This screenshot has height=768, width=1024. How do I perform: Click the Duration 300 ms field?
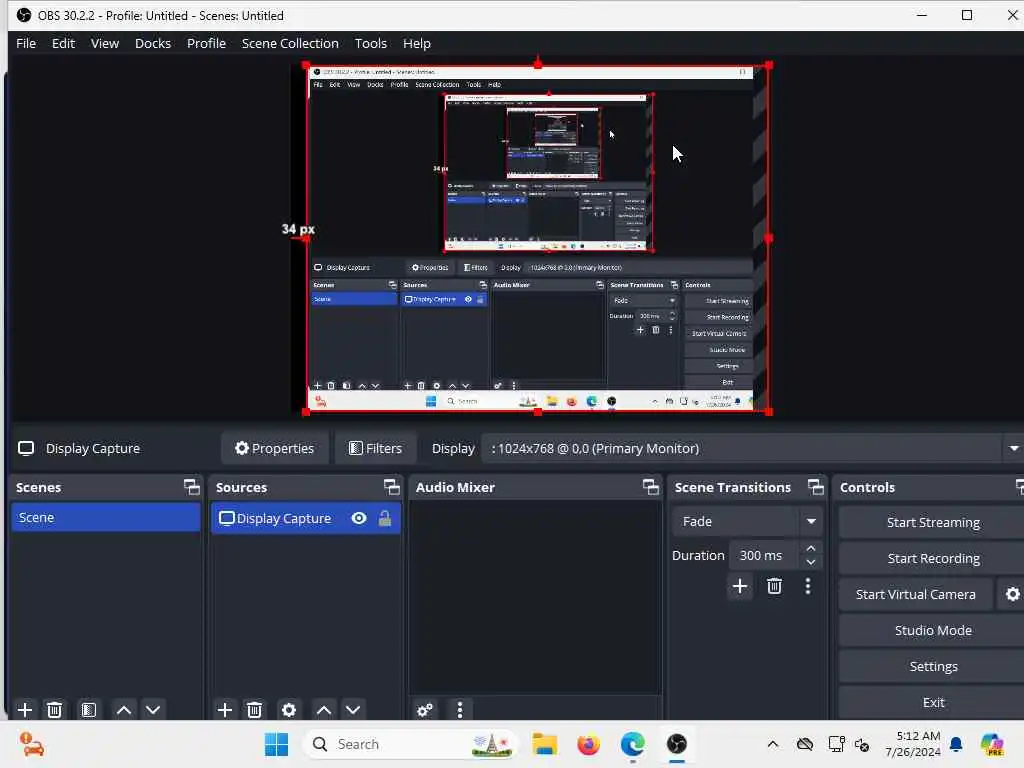764,556
